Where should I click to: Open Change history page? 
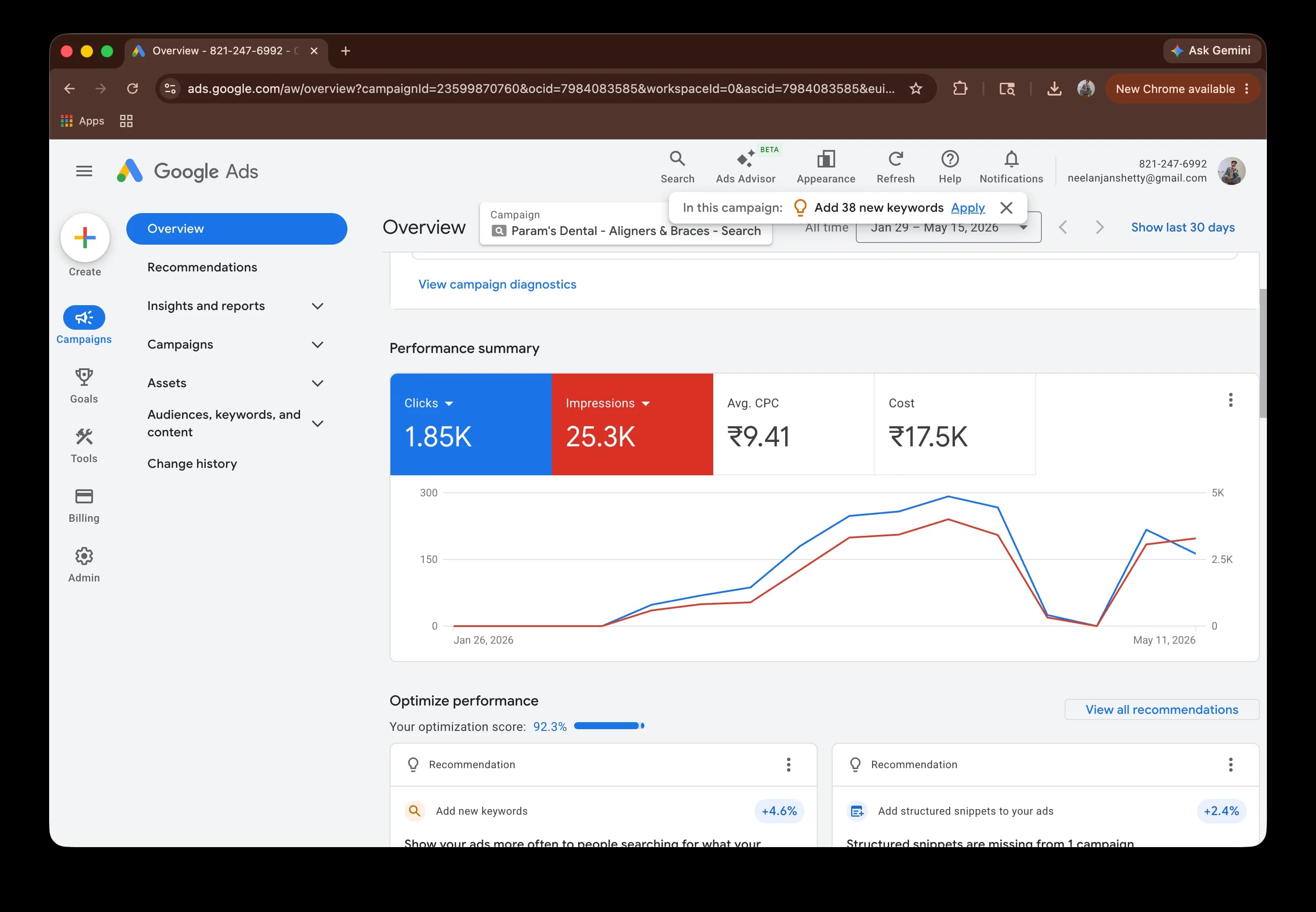tap(192, 463)
